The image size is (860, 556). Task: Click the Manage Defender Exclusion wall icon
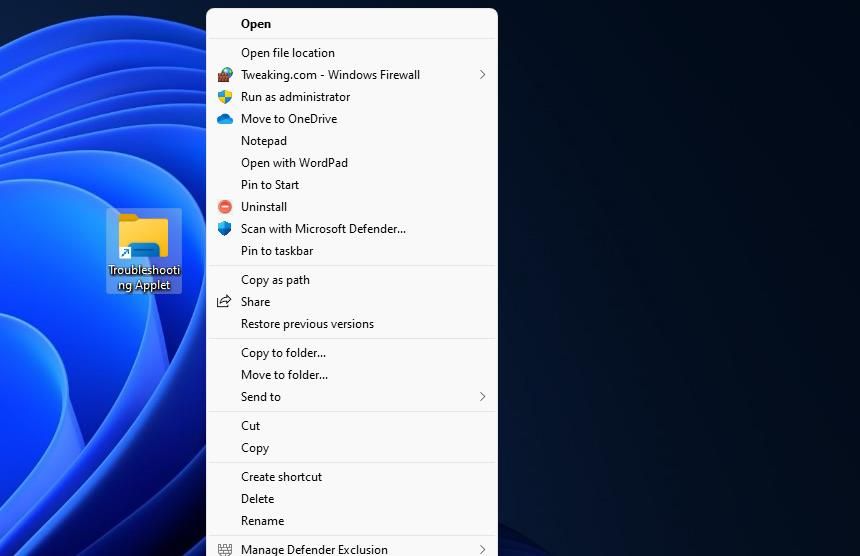225,549
